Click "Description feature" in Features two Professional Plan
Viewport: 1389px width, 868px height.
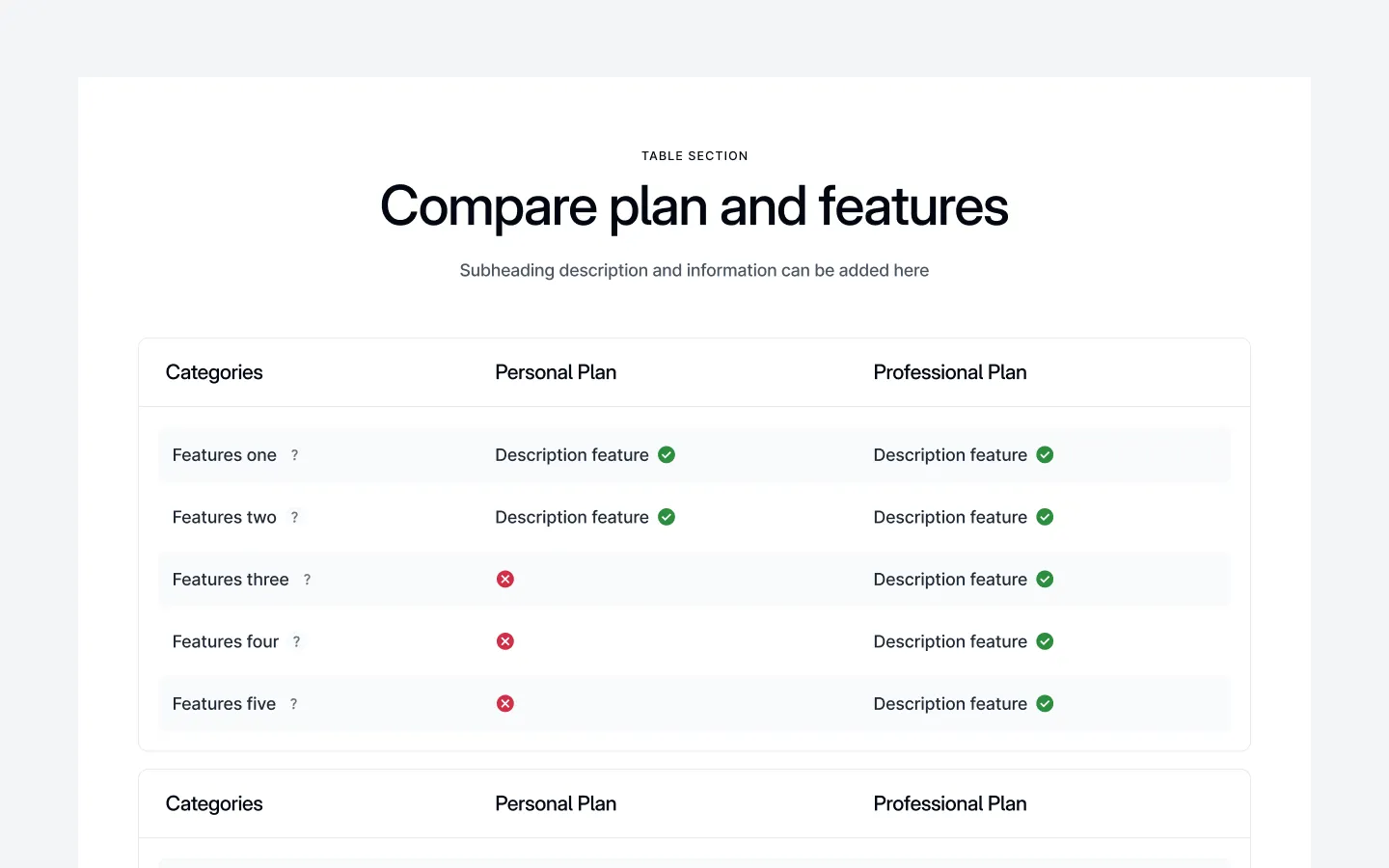(950, 517)
